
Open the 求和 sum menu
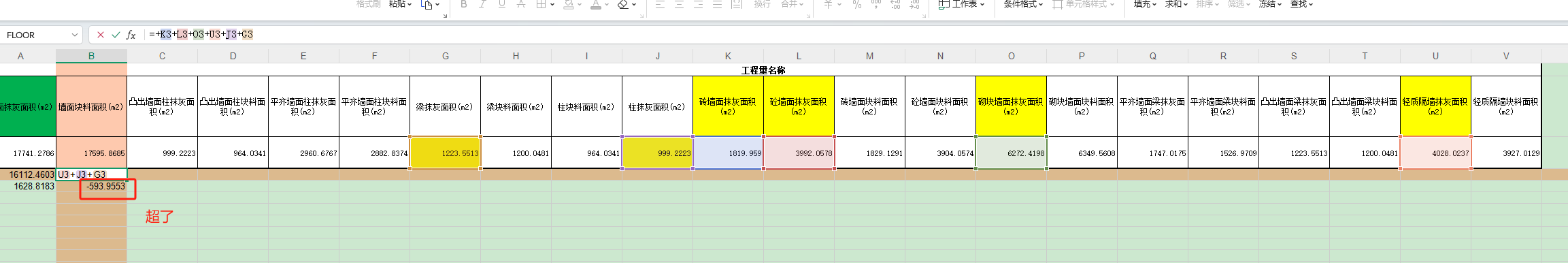coord(1176,4)
